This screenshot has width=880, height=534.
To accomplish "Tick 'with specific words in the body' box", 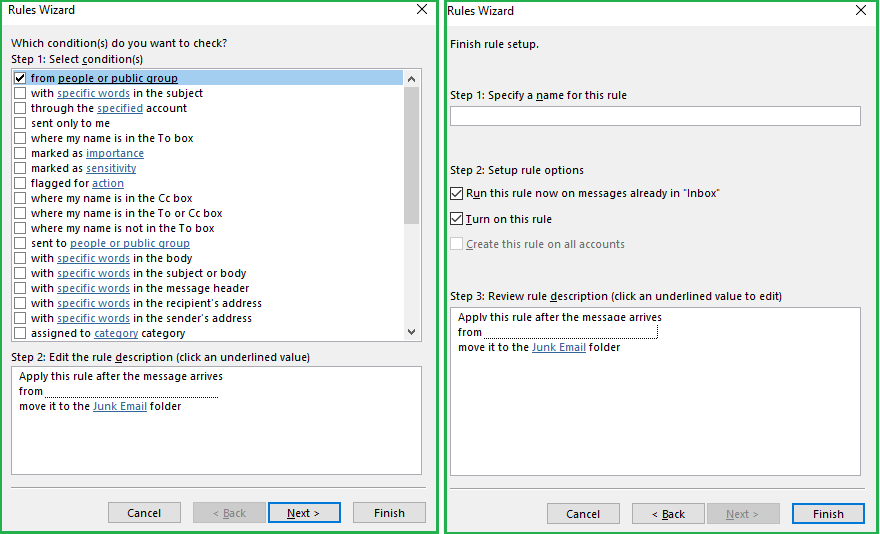I will (x=20, y=258).
